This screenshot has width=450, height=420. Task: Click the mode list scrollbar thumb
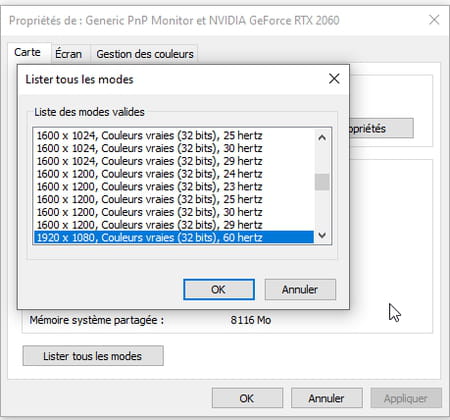click(322, 182)
